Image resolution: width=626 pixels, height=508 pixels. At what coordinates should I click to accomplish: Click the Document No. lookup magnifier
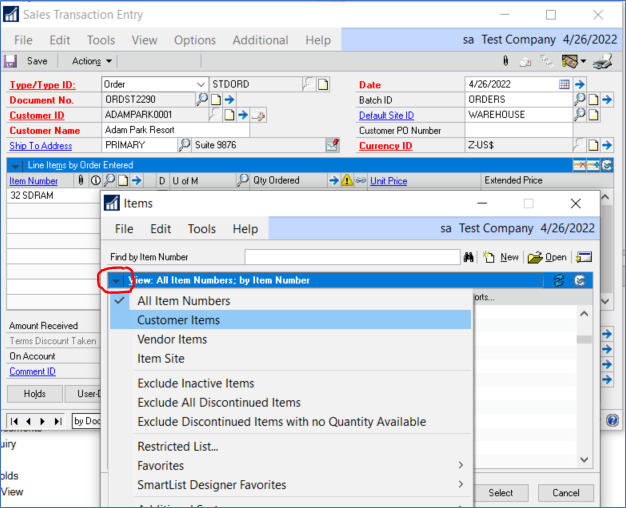click(202, 100)
